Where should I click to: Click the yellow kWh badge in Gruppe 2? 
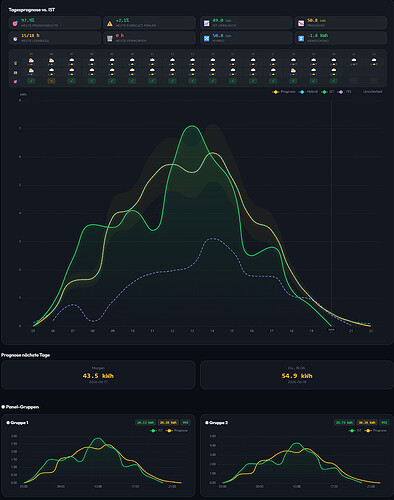[x=367, y=423]
